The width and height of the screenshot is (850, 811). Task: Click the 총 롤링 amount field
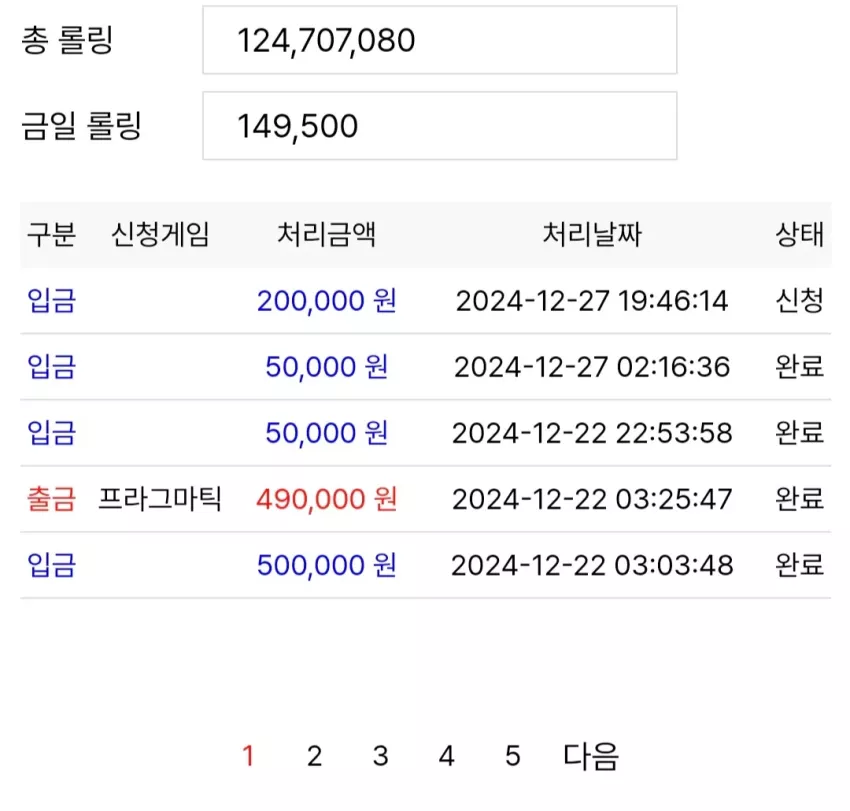pyautogui.click(x=440, y=40)
